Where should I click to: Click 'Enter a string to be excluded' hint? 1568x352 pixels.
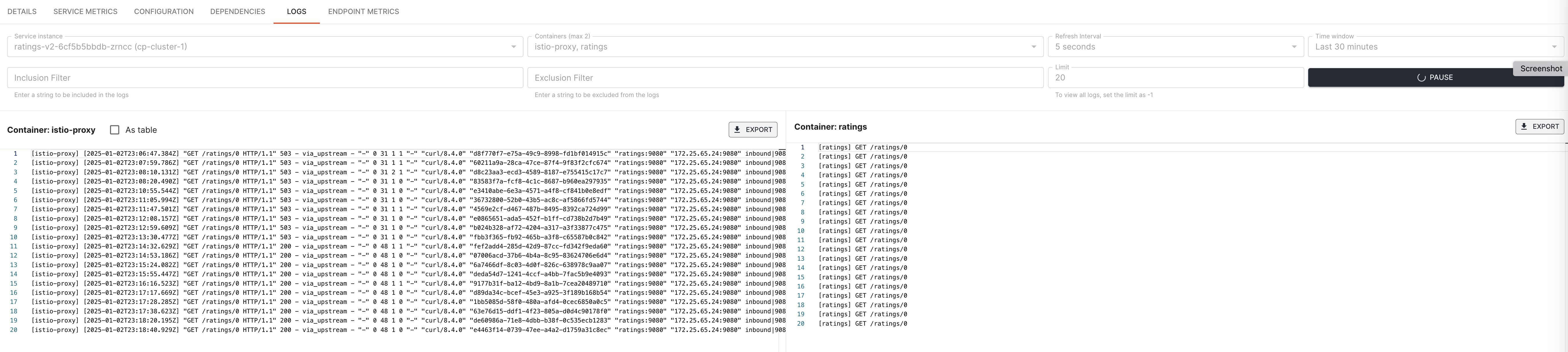(x=597, y=95)
